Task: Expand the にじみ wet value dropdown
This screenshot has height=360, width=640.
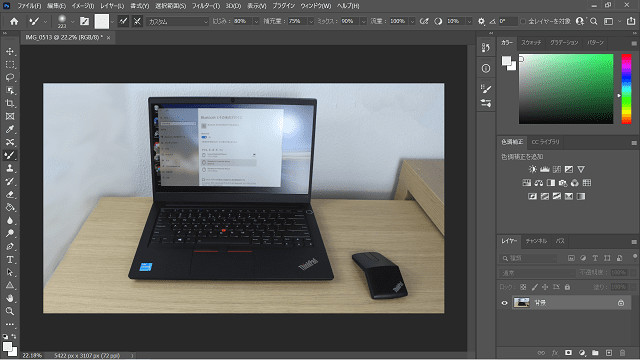Action: pos(256,21)
